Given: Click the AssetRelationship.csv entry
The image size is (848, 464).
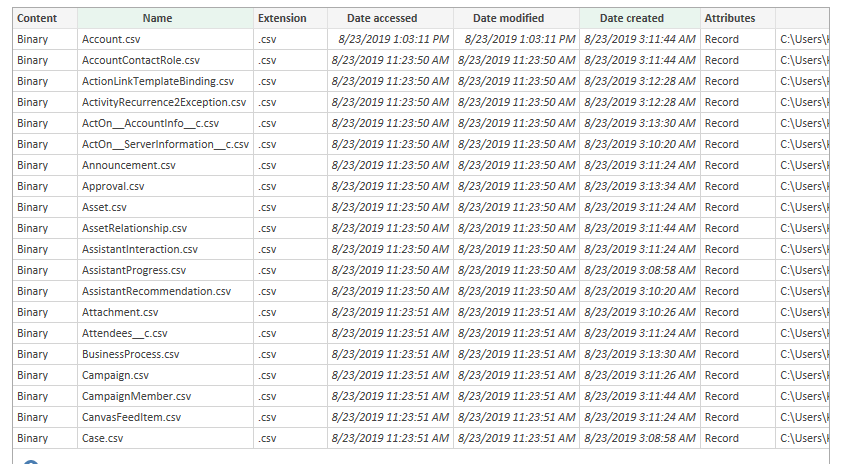Looking at the screenshot, I should click(134, 228).
